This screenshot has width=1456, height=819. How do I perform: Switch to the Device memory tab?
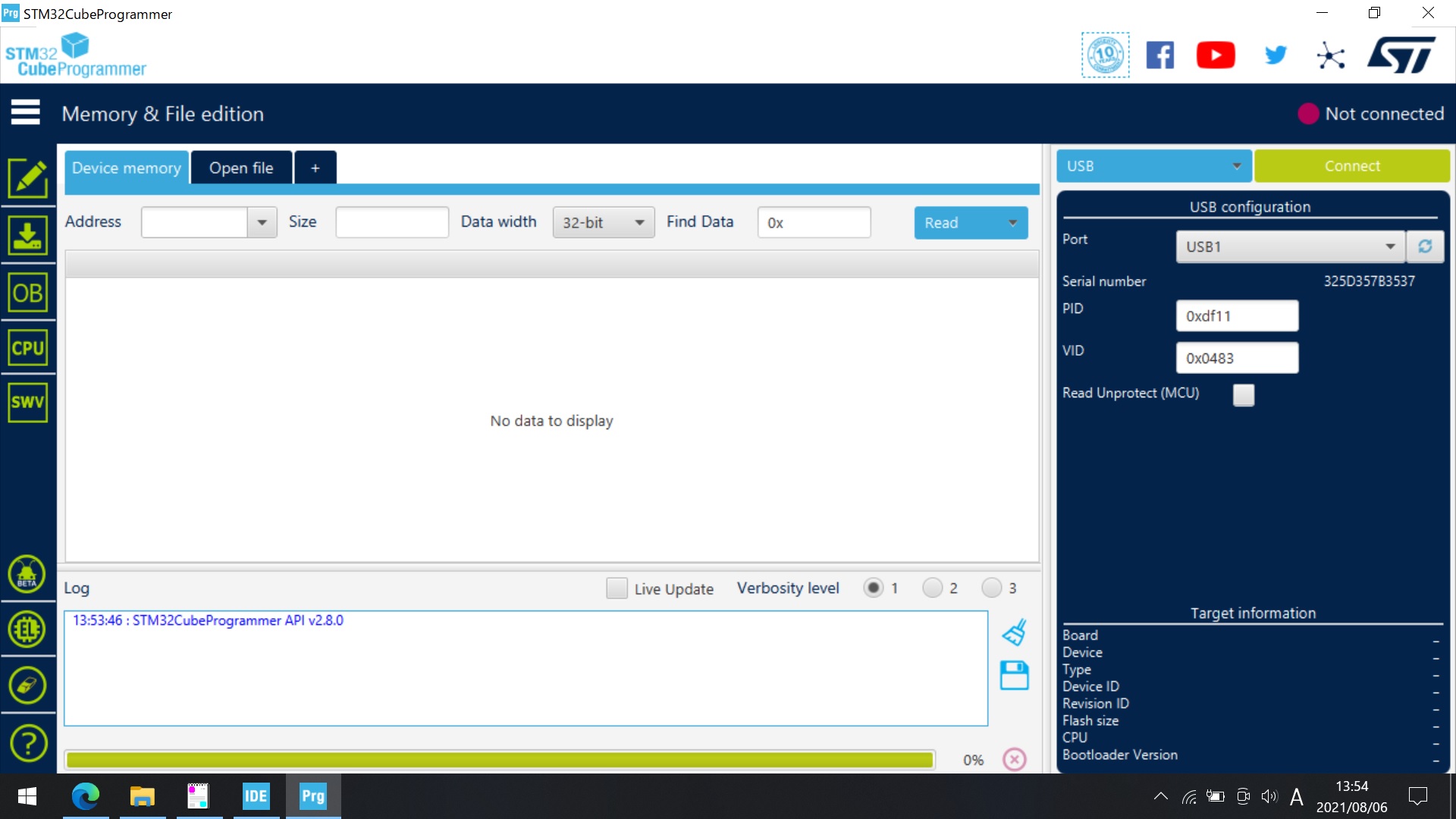point(127,168)
